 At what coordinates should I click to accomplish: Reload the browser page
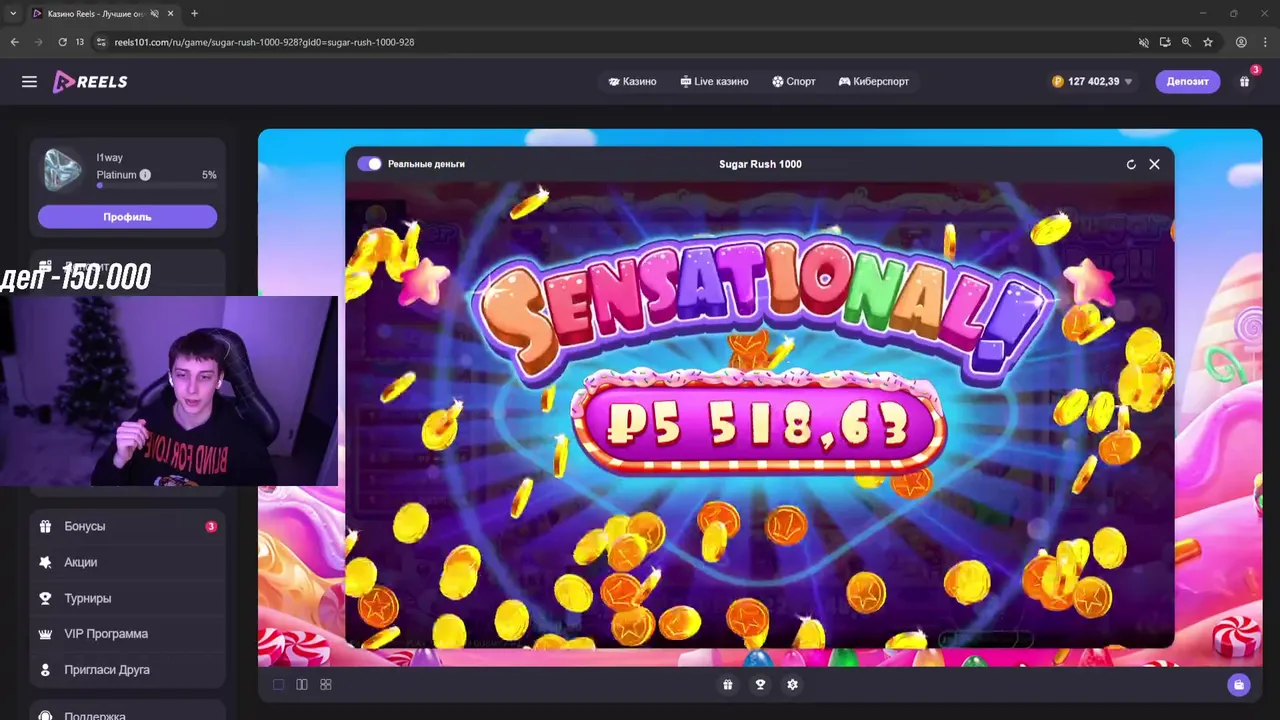(62, 42)
